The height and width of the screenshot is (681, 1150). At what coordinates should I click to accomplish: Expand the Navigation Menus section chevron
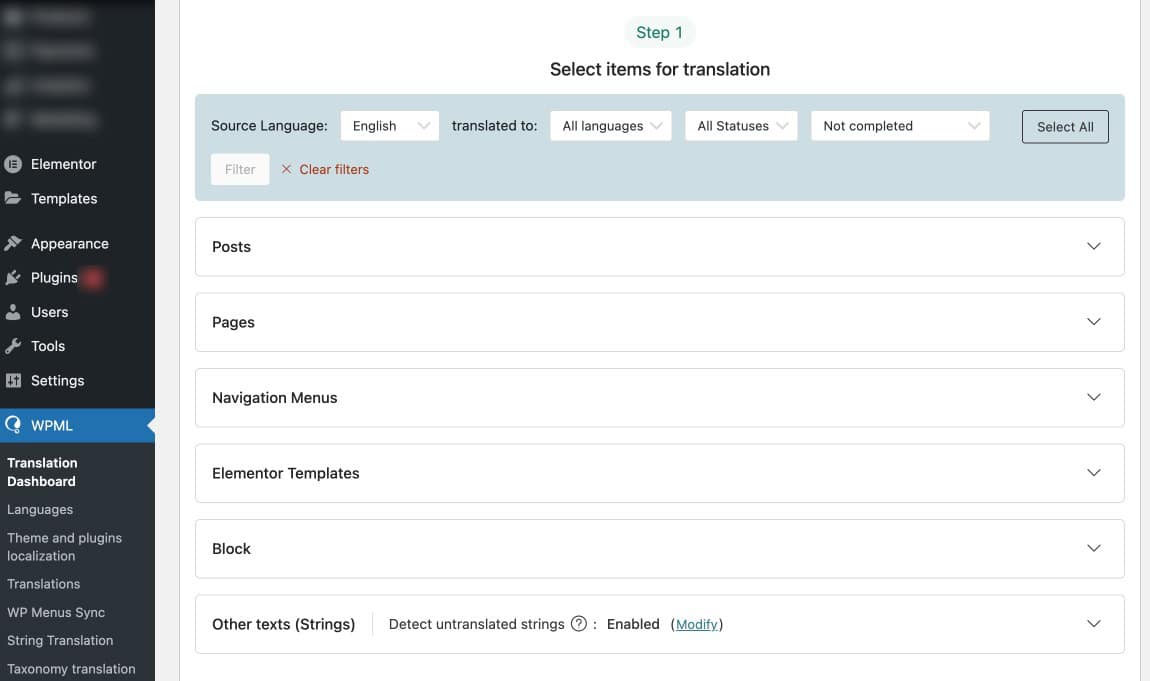coord(1094,397)
